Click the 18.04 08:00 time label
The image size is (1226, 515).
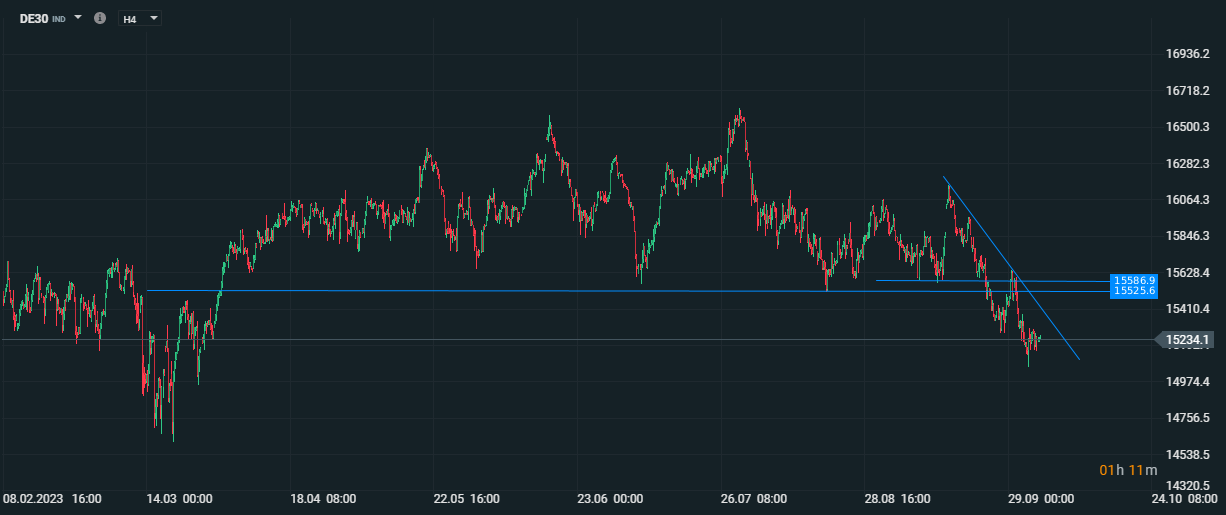tap(323, 498)
